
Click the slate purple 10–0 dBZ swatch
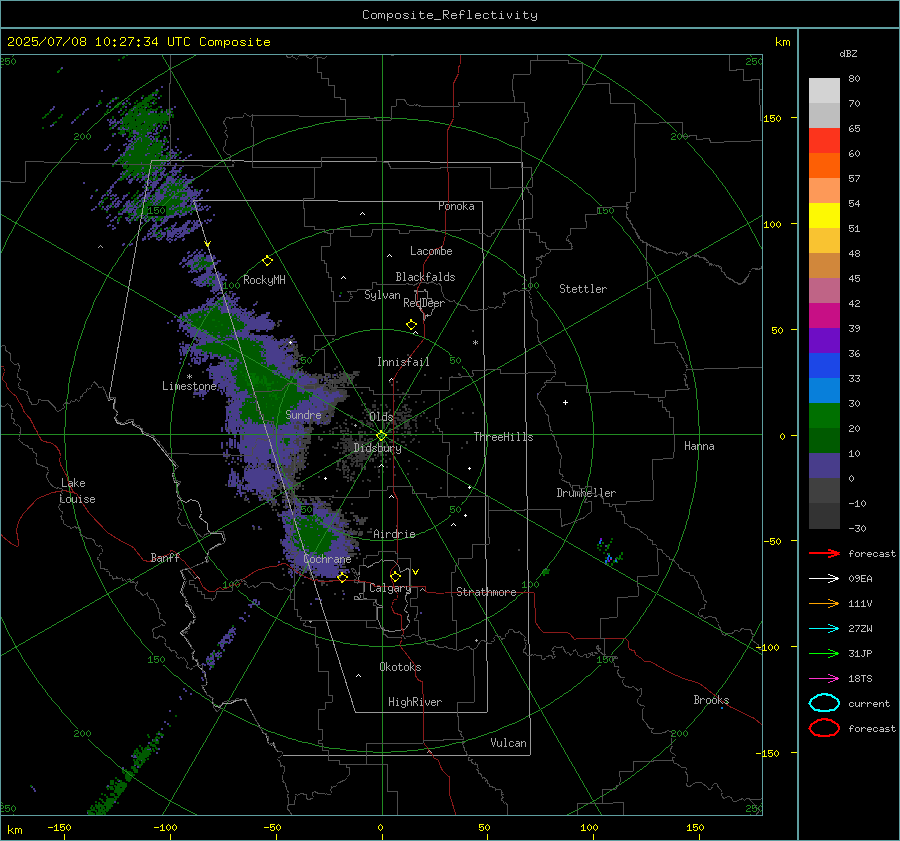(824, 466)
